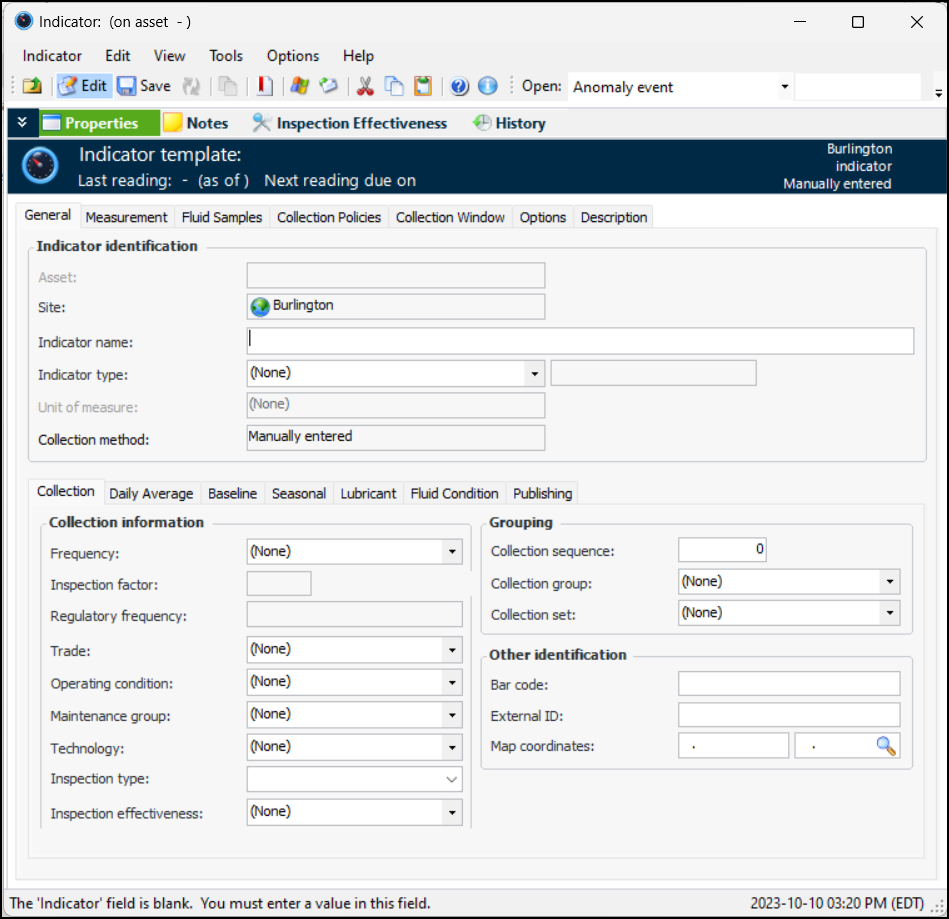This screenshot has width=949, height=919.
Task: Open the Inspection Effectiveness view
Action: (x=349, y=123)
